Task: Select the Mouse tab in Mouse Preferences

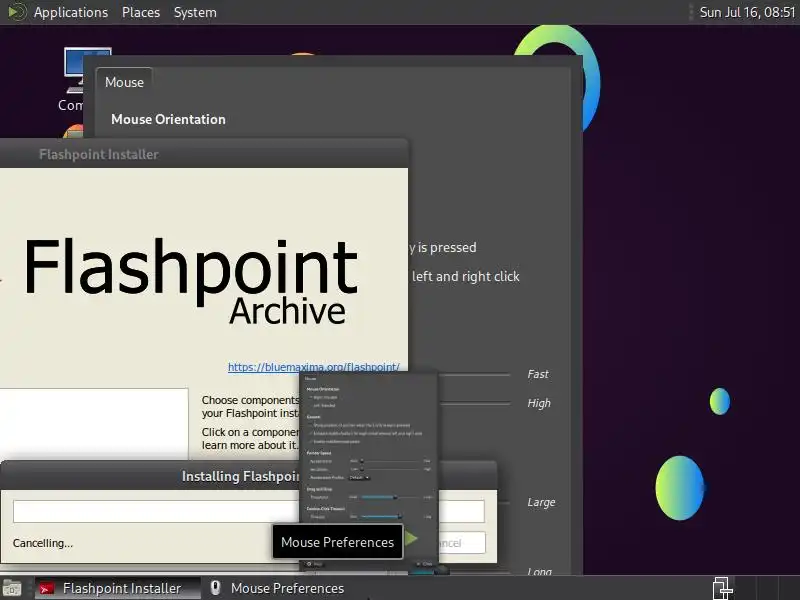Action: point(124,82)
